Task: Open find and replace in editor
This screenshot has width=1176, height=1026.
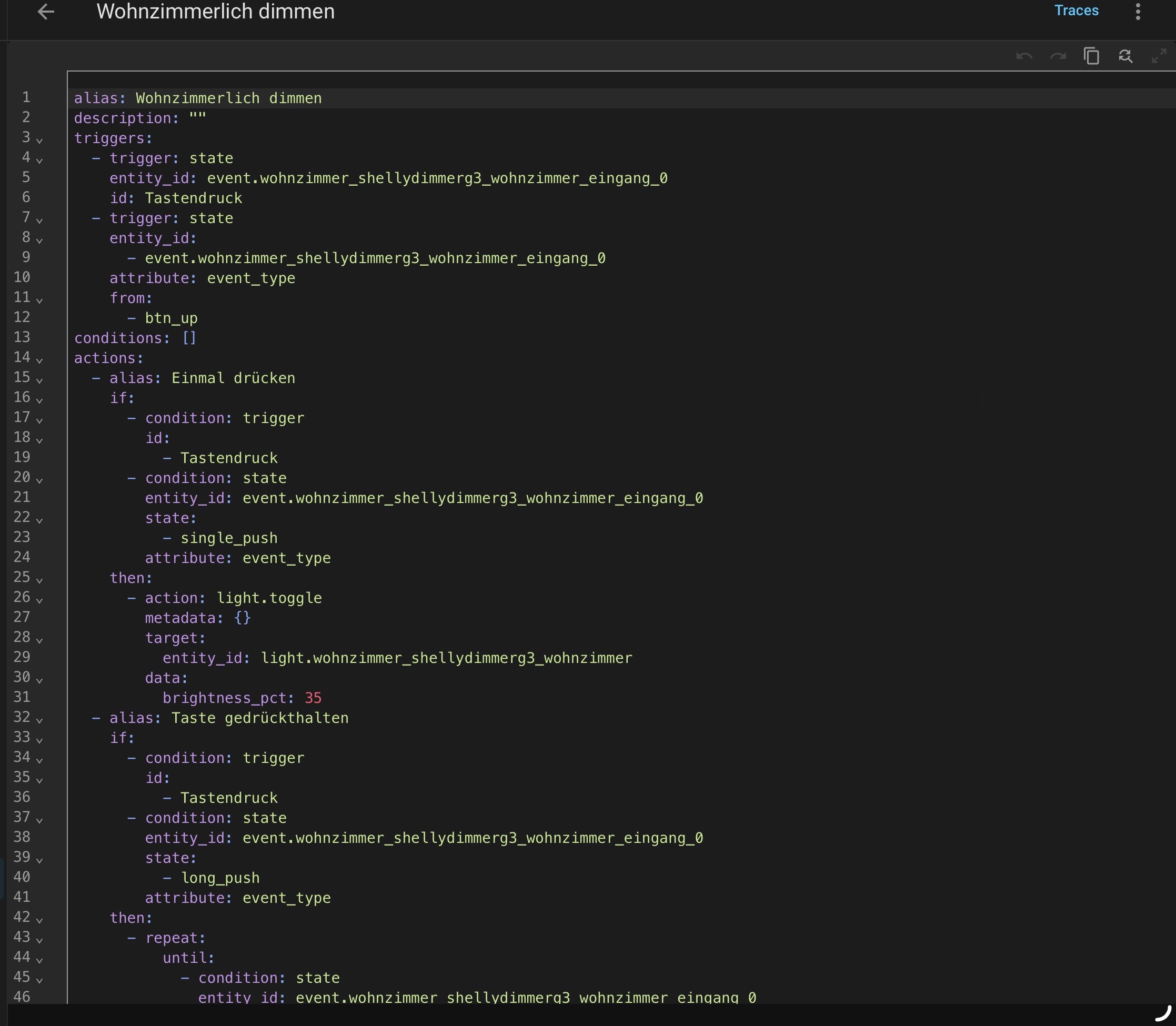Action: [1125, 56]
